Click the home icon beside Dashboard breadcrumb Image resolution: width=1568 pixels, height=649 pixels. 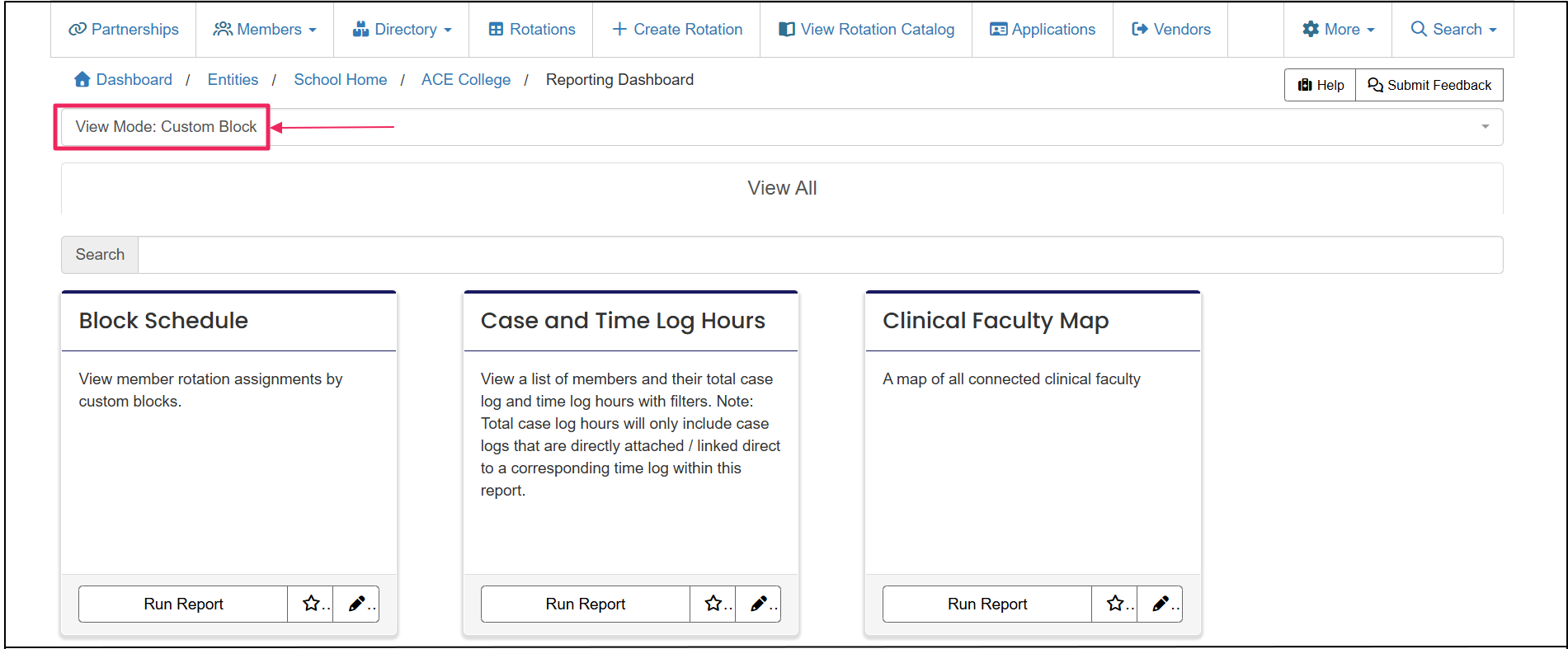[x=82, y=79]
